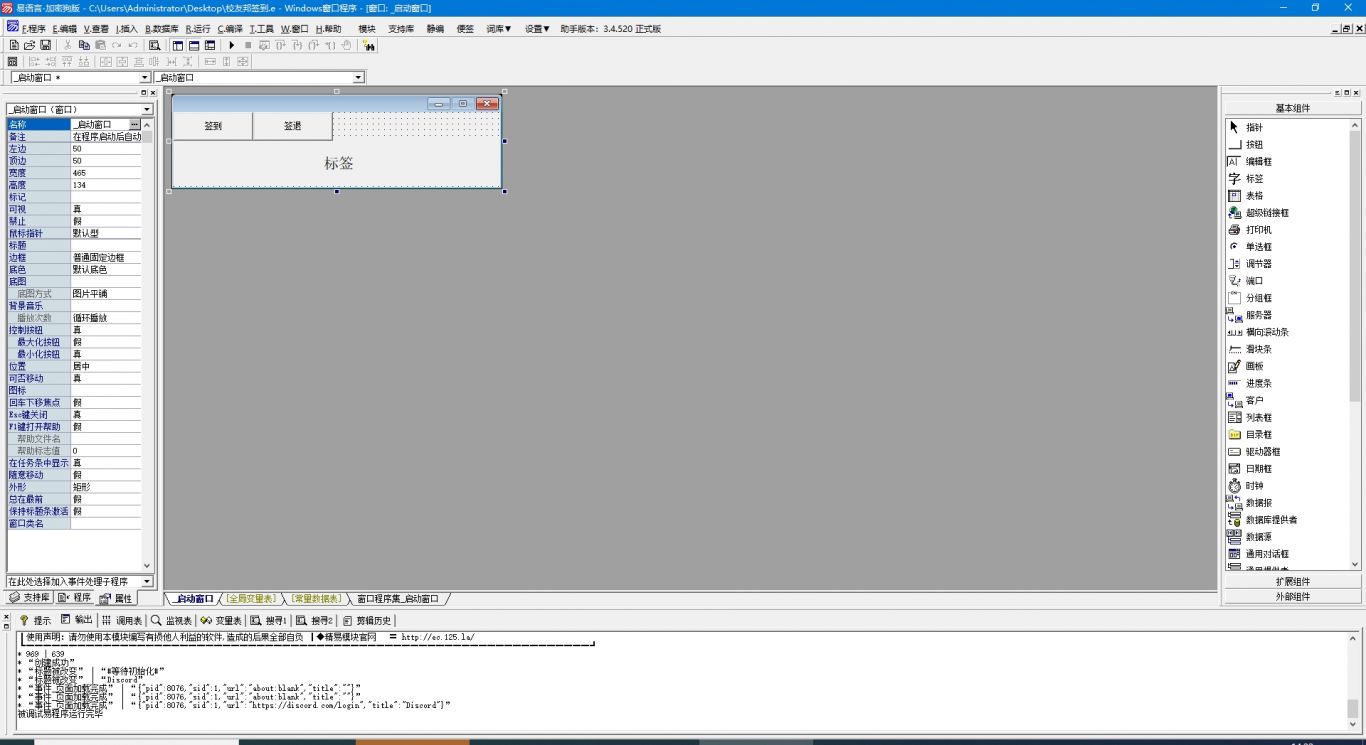The width and height of the screenshot is (1366, 745).
Task: Select the 服务器 server component
Action: 1250,314
